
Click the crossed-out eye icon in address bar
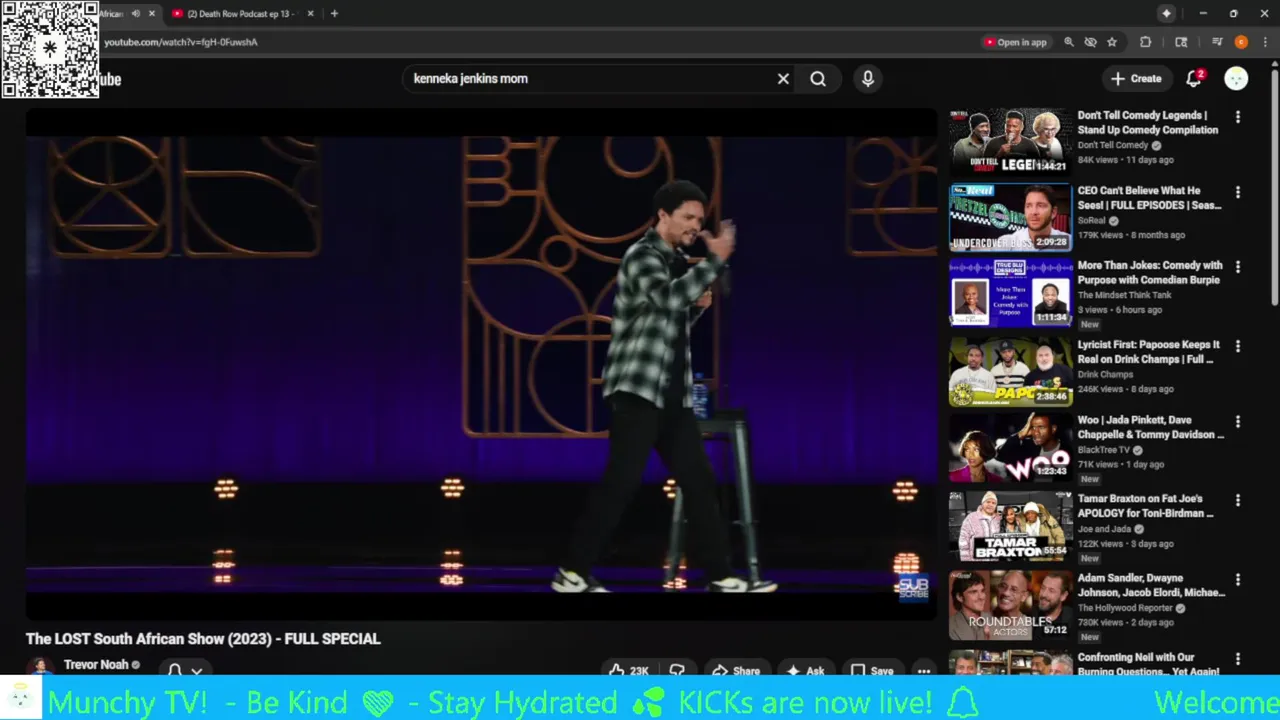pos(1090,42)
